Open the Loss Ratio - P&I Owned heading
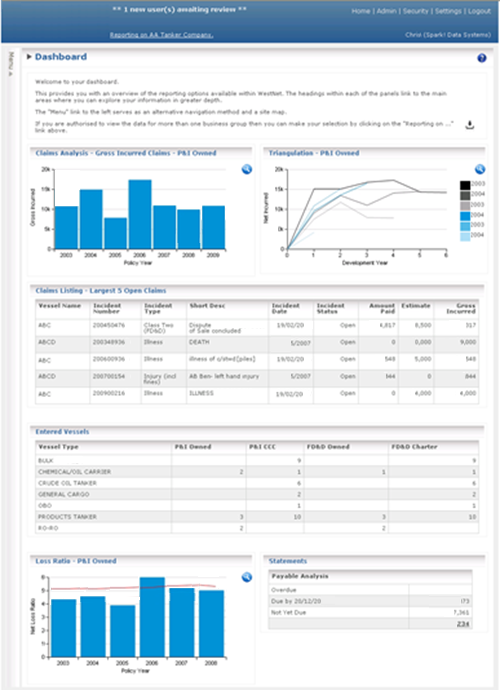 pos(76,561)
